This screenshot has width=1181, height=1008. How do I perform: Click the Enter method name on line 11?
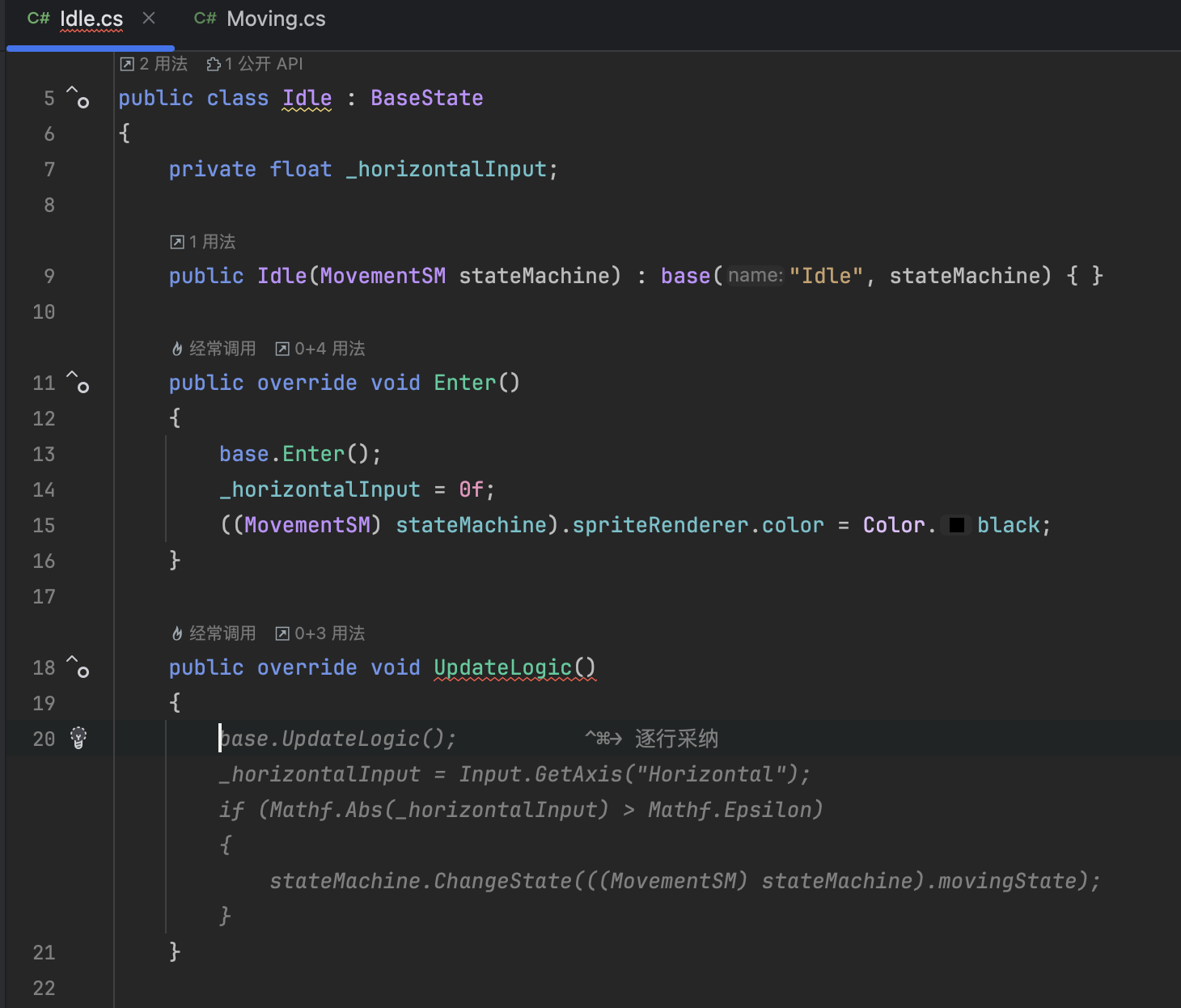pos(465,383)
